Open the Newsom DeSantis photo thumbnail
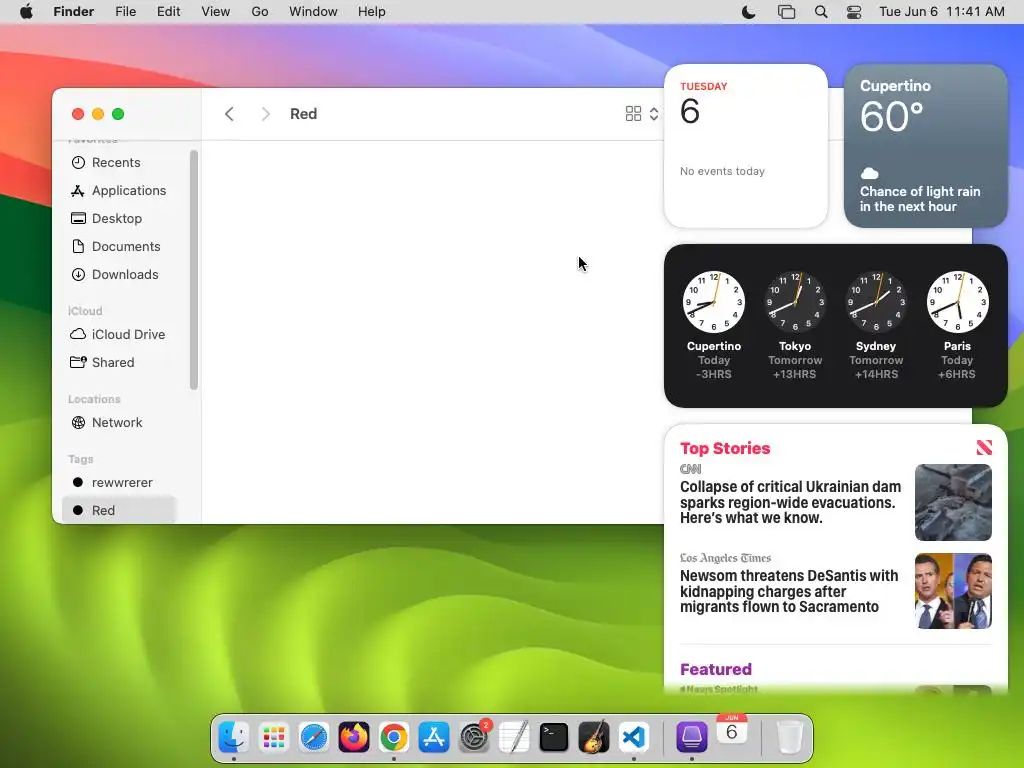Image resolution: width=1024 pixels, height=768 pixels. (953, 591)
